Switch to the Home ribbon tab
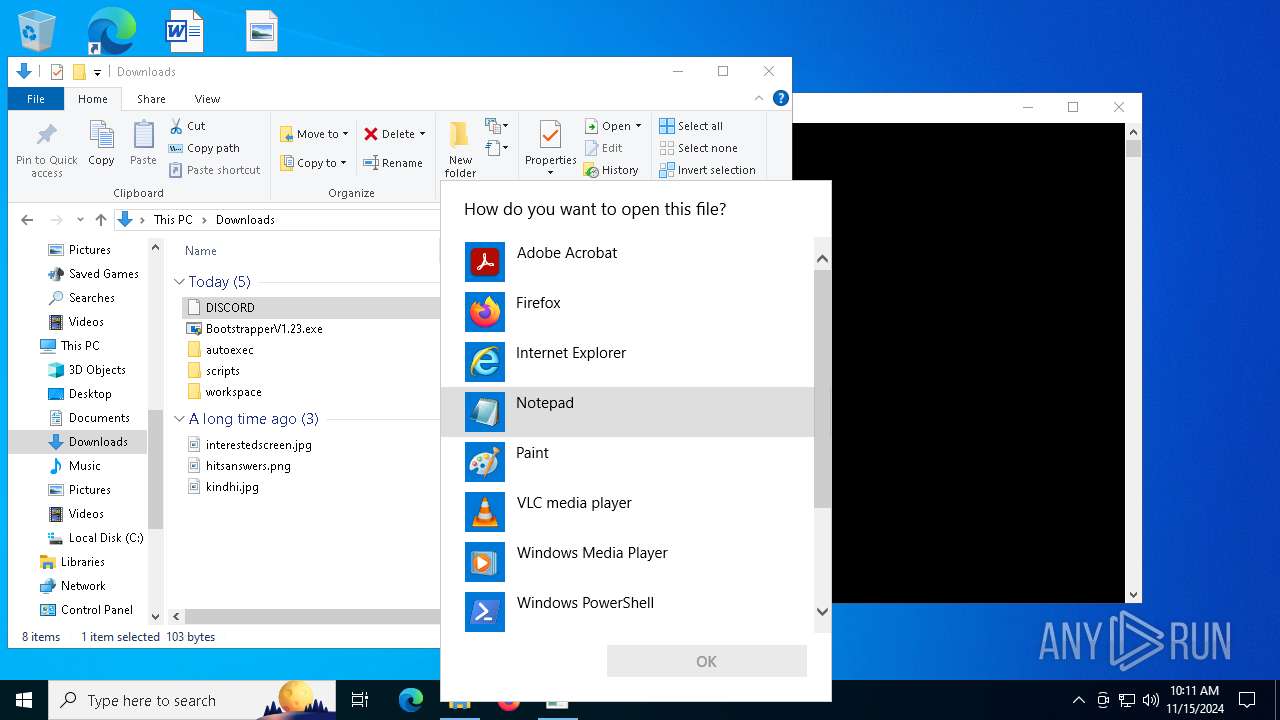Viewport: 1280px width, 720px height. 93,99
